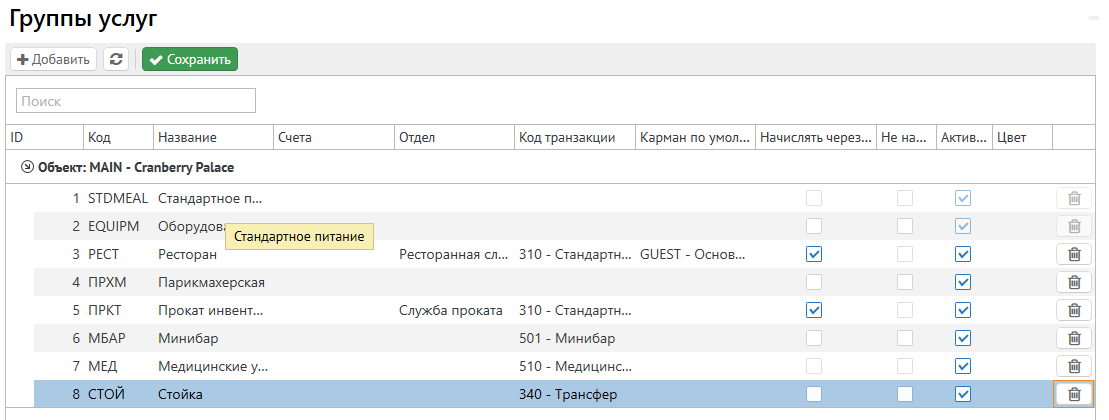The image size is (1109, 420).
Task: Click the Добавить button
Action: click(53, 60)
